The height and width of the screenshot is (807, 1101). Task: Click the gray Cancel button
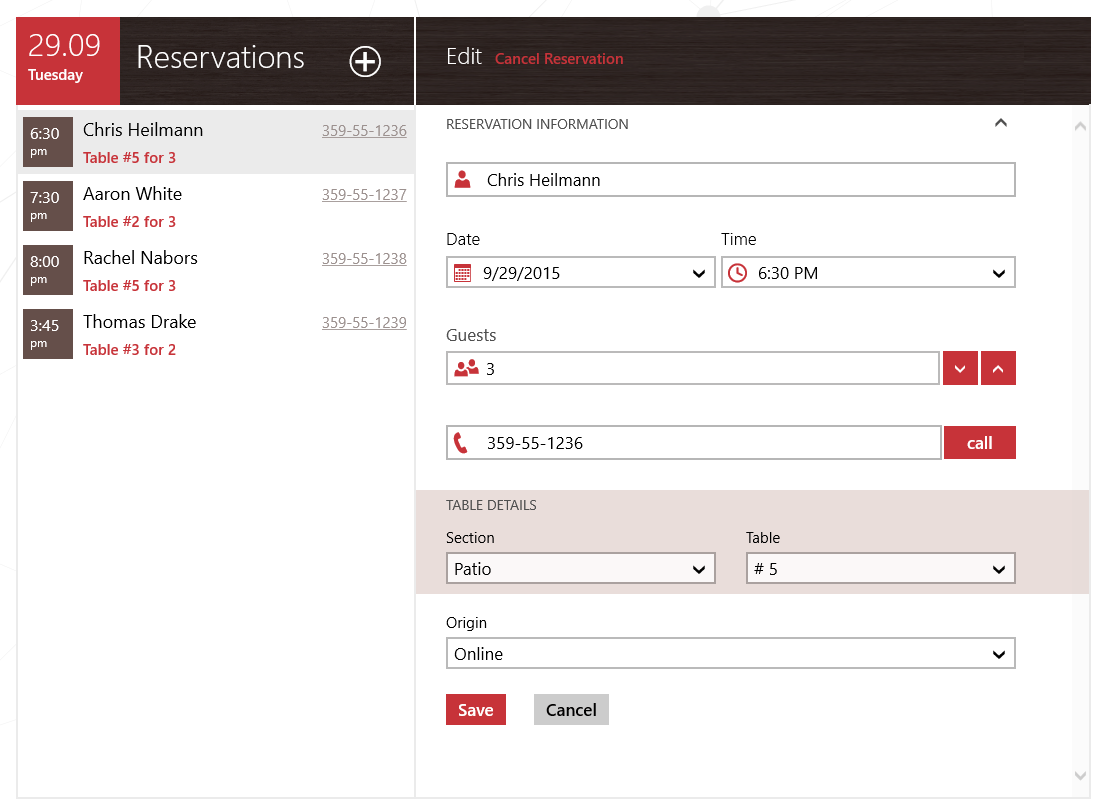tap(571, 709)
